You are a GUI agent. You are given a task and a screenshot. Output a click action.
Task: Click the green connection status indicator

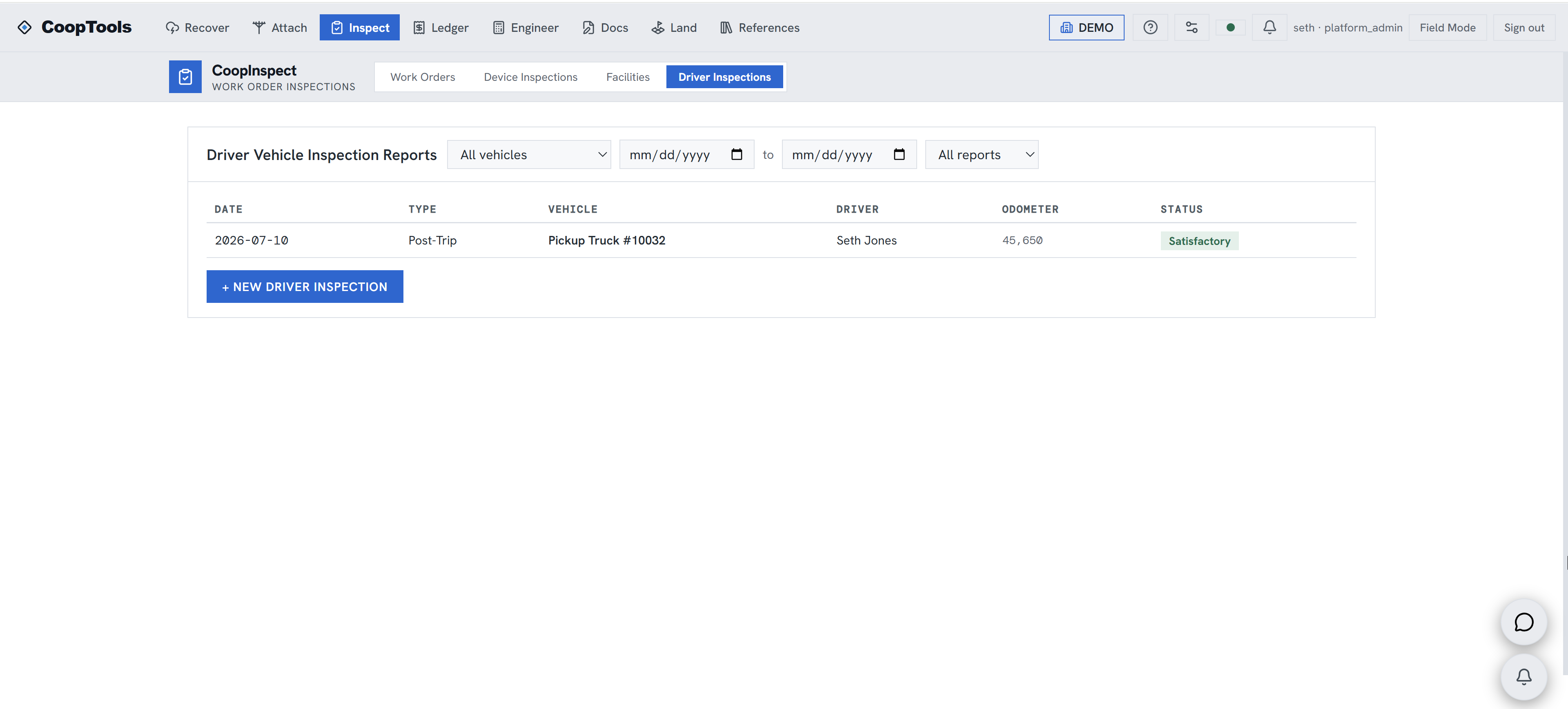(1230, 27)
